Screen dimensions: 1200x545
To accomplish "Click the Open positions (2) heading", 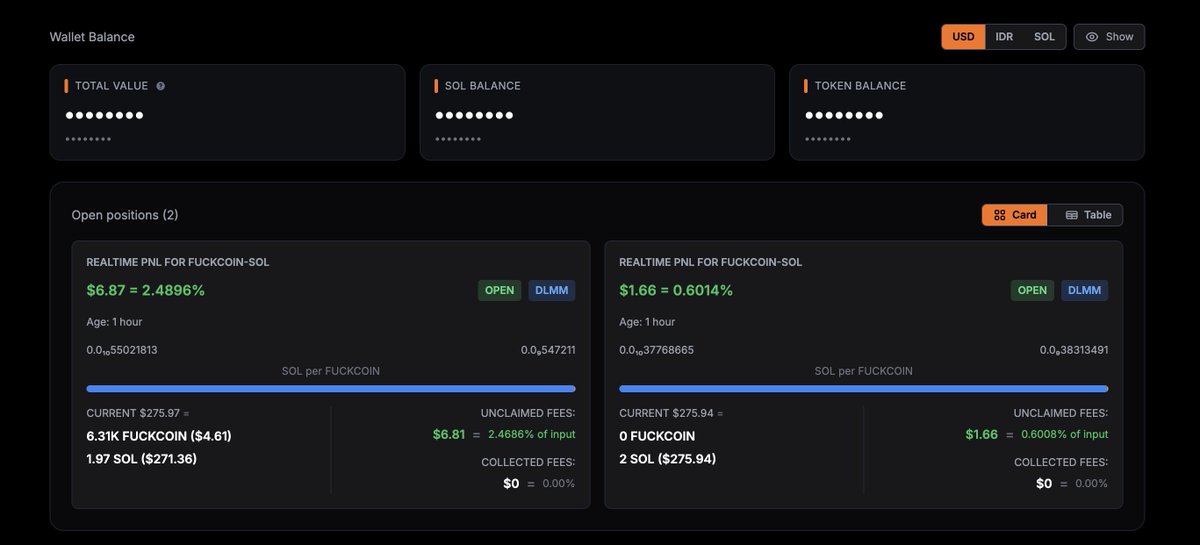I will click(x=125, y=215).
